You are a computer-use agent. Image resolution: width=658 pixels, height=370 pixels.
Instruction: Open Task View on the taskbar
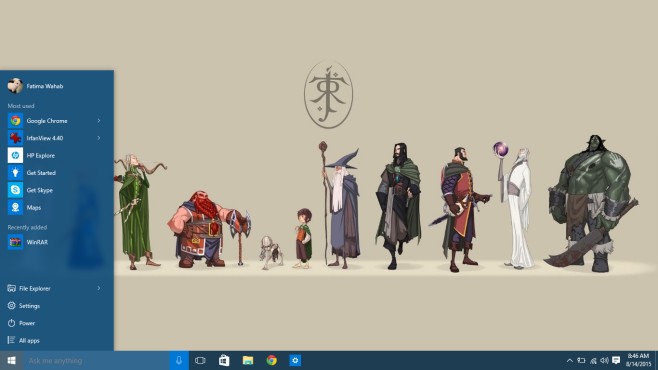tap(200, 360)
